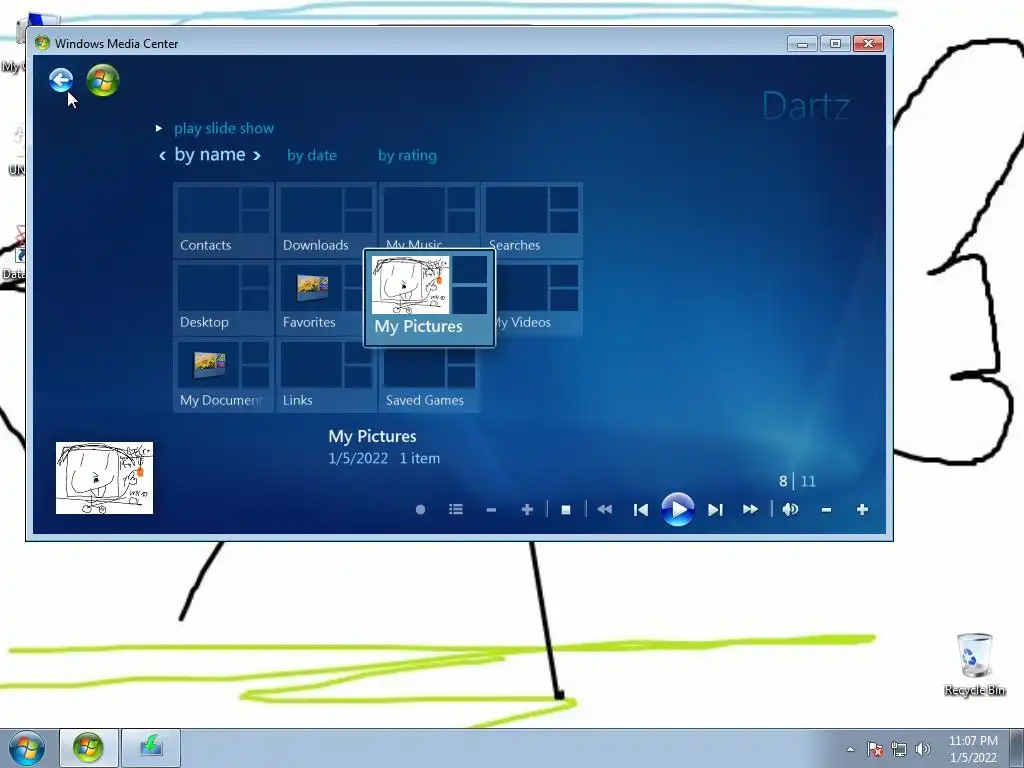Click the second taskbar app with green arrow
Screen dimensions: 1024x768
[x=151, y=748]
